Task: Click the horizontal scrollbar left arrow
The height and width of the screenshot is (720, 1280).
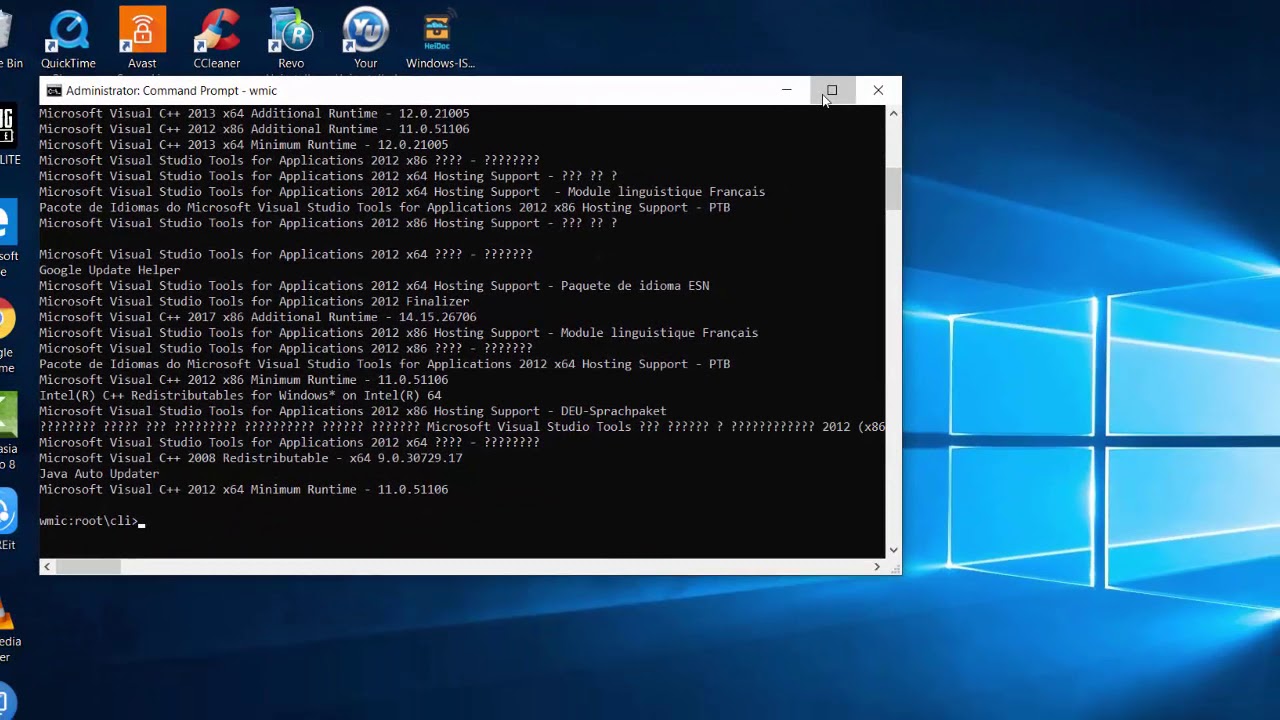Action: click(x=47, y=567)
